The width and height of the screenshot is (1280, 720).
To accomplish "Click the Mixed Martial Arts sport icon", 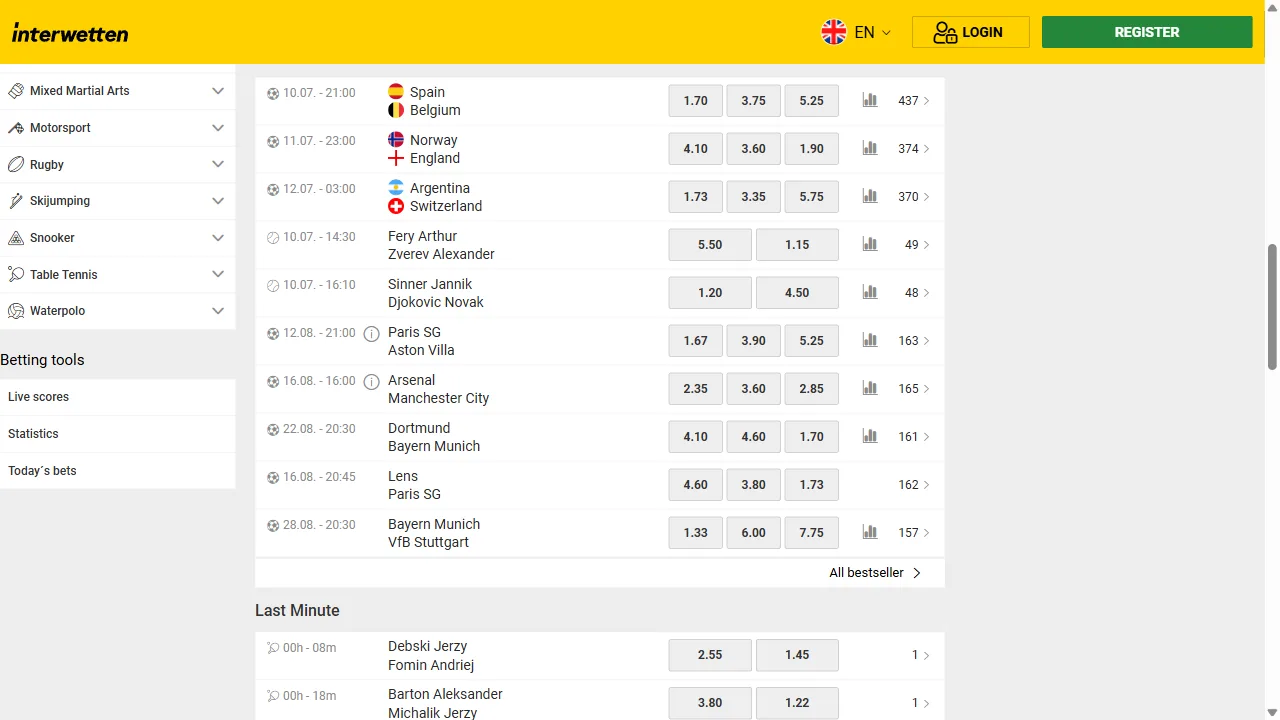I will 16,91.
